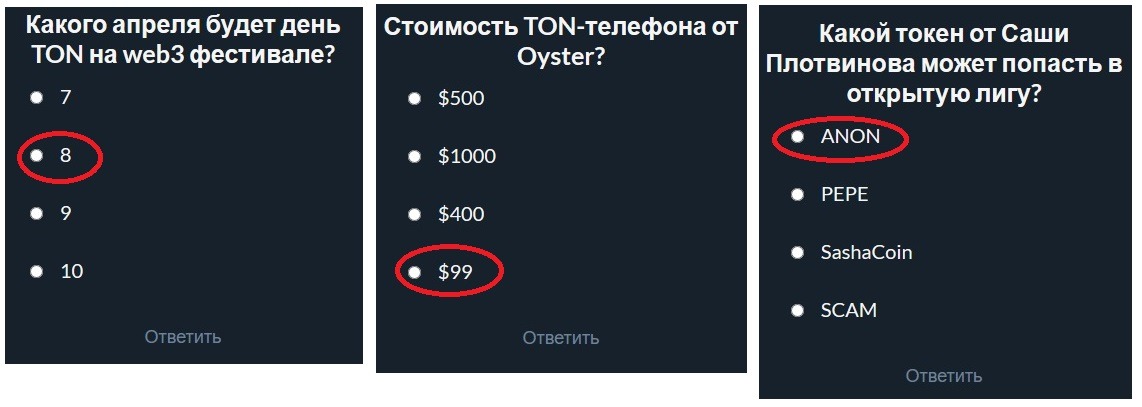1142x407 pixels.
Task: Click the SashaCoin answer label text
Action: [x=866, y=253]
